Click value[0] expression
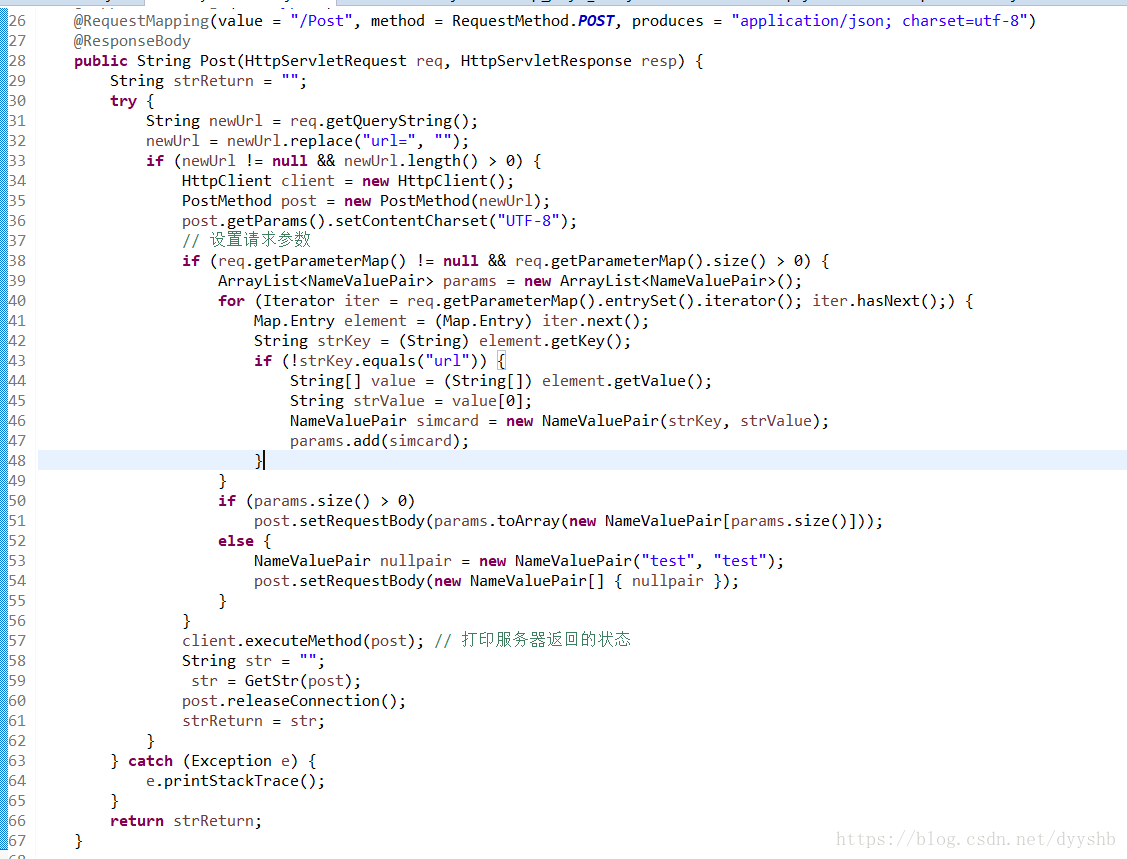The width and height of the screenshot is (1127, 859). click(487, 401)
